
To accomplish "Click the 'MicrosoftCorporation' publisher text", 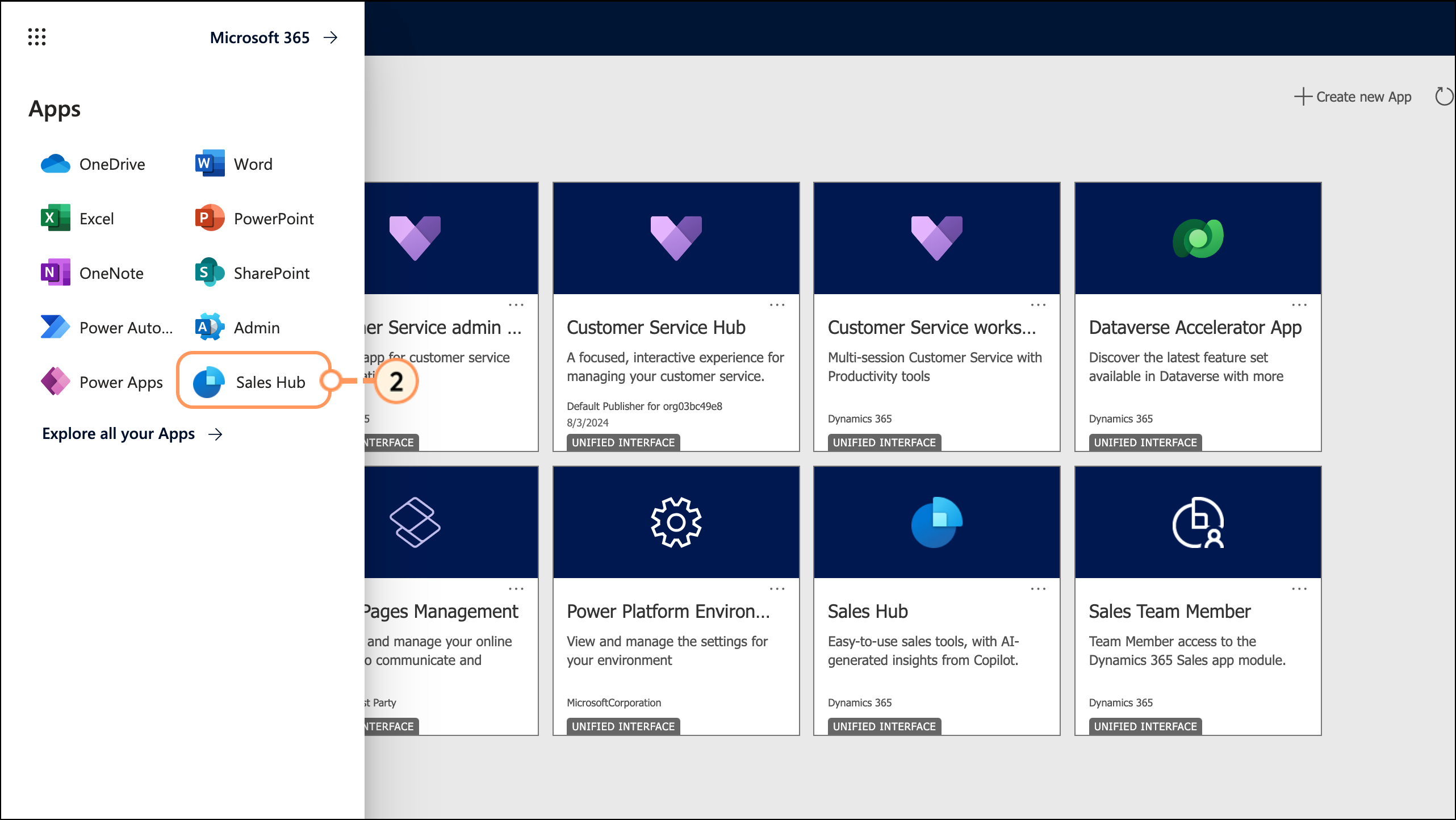I will [x=614, y=702].
